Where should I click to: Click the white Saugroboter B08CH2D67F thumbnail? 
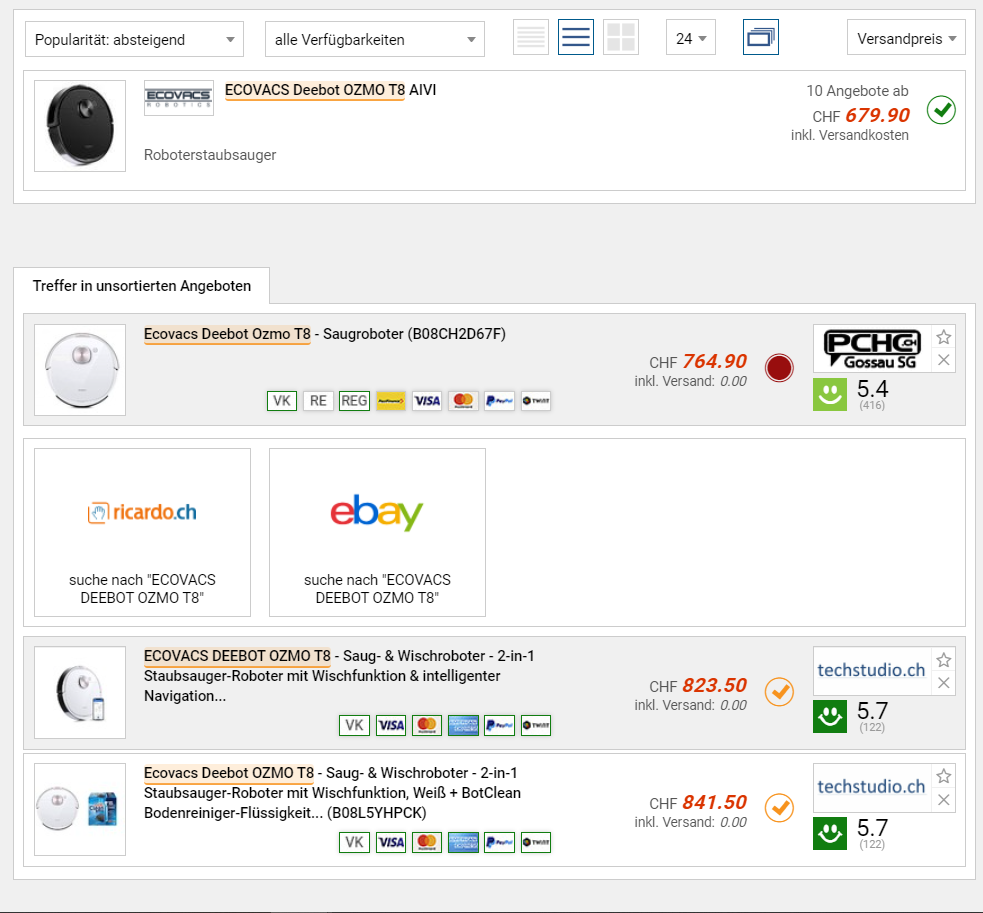point(80,370)
